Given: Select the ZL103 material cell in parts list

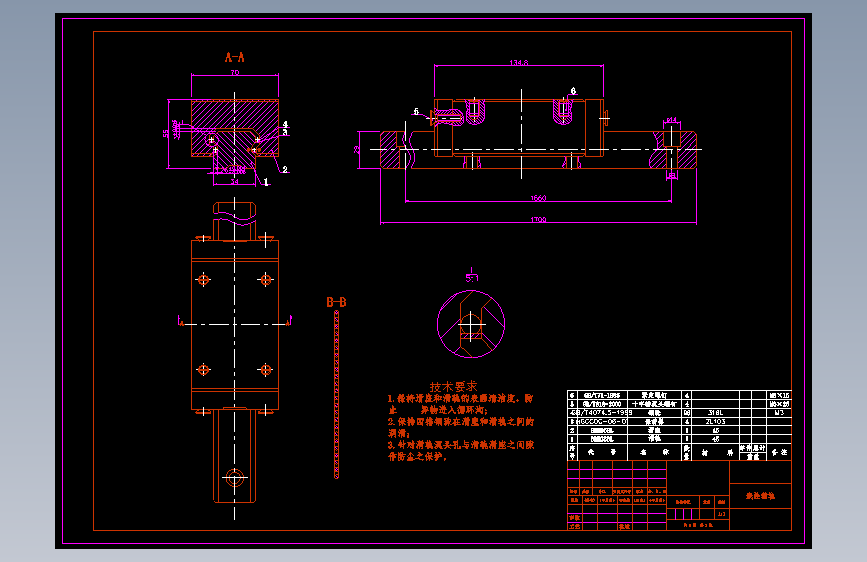Looking at the screenshot, I should click(x=715, y=422).
